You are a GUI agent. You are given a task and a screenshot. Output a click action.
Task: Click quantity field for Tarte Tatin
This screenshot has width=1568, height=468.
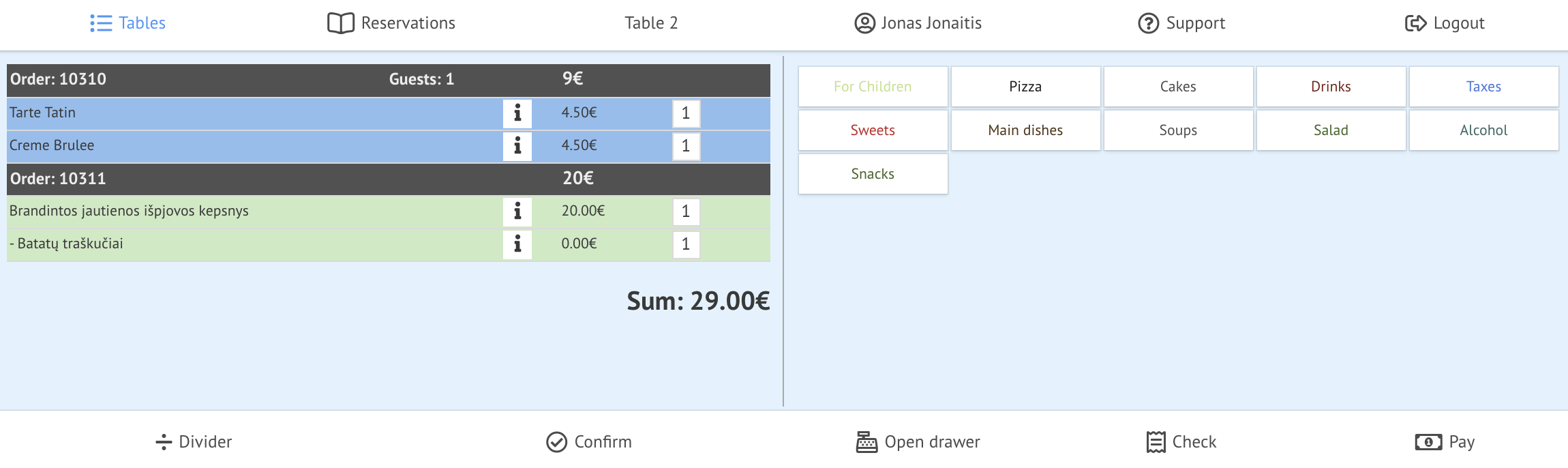click(686, 113)
